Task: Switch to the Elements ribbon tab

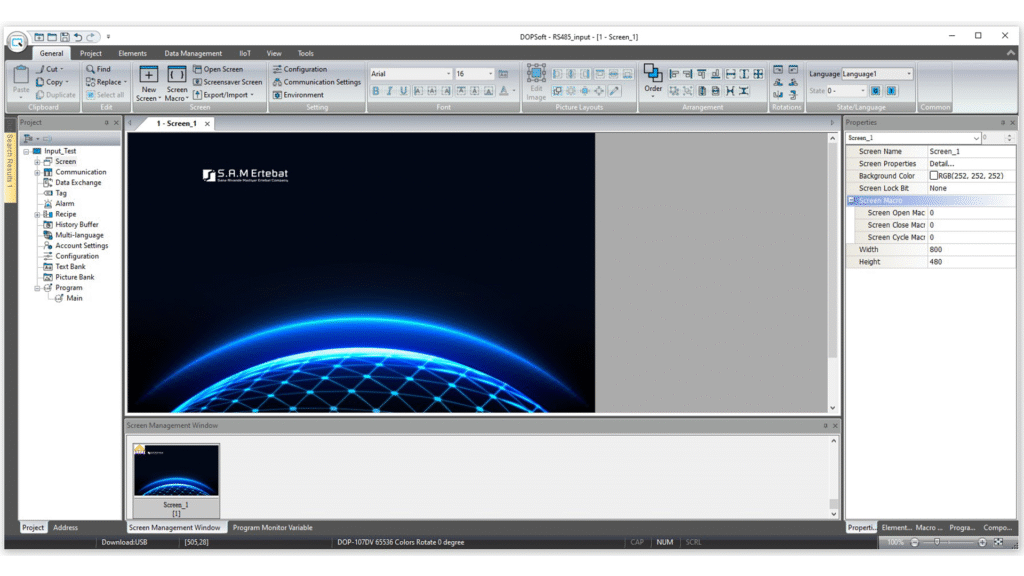Action: pyautogui.click(x=132, y=53)
